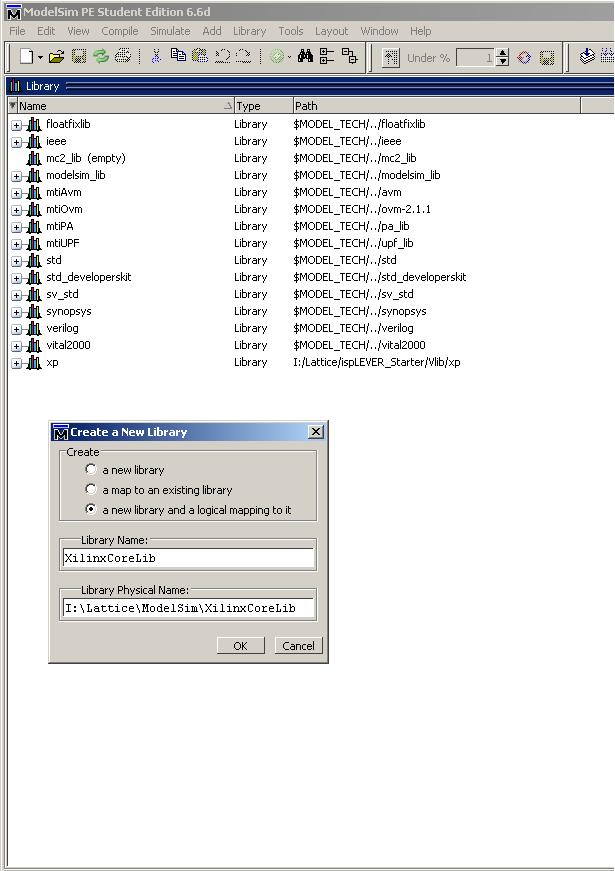This screenshot has width=615, height=871.
Task: Click the Compile download-style icon at toolbar right
Action: click(587, 56)
